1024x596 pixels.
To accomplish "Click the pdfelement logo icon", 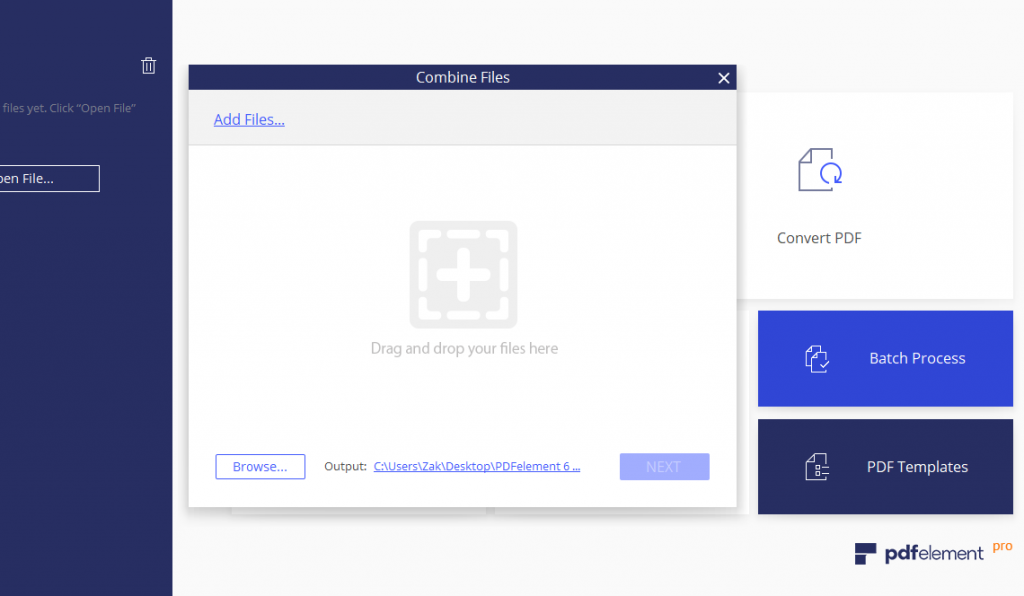I will 866,553.
